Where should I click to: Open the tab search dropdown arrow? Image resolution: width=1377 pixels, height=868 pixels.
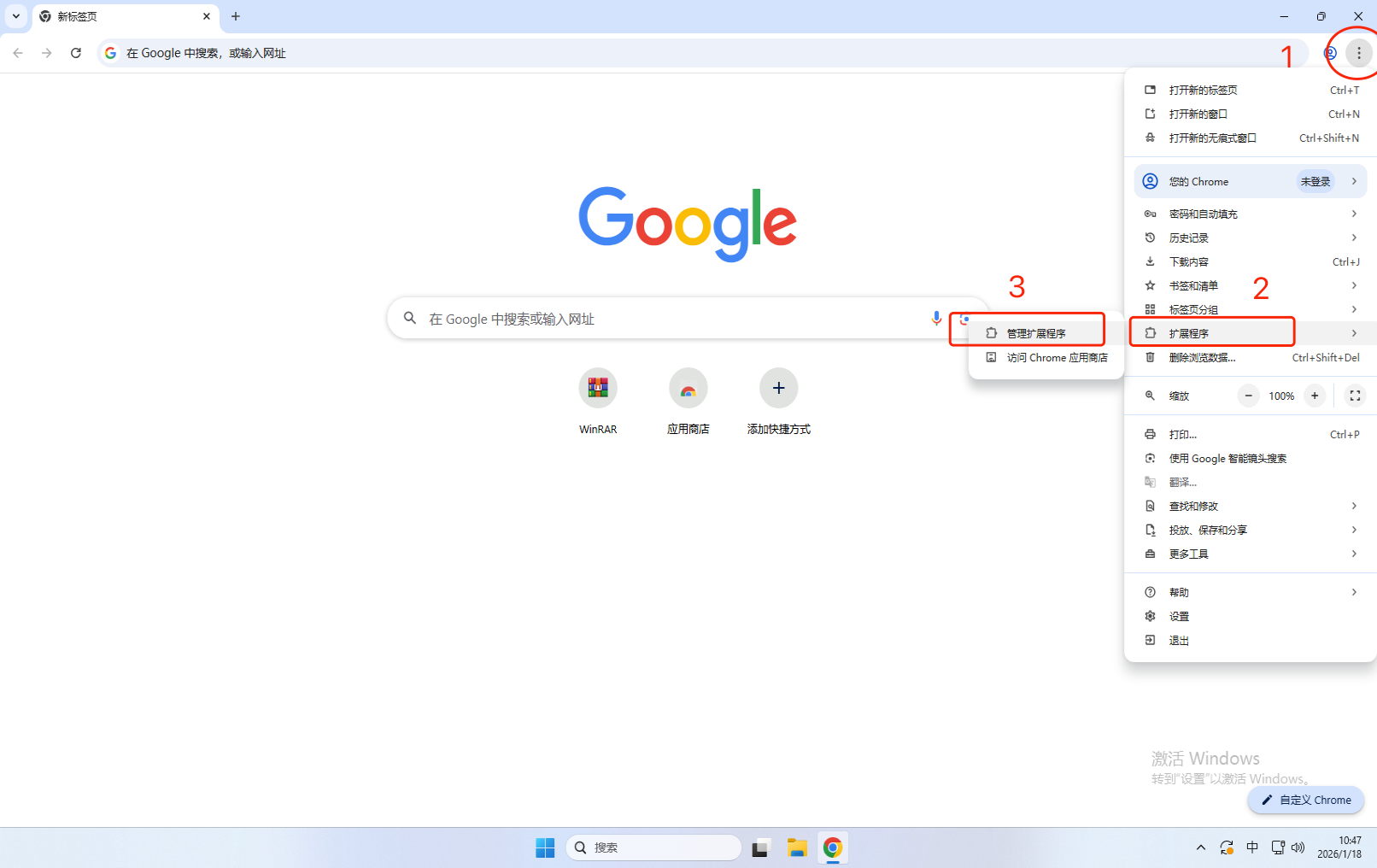click(x=16, y=16)
